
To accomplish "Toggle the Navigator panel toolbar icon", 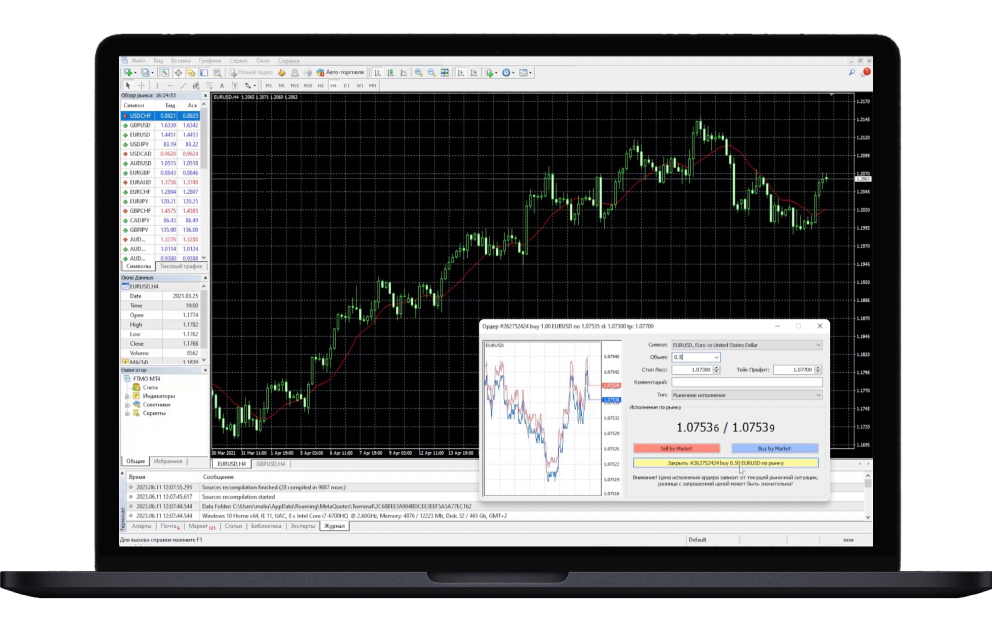I will pos(190,73).
